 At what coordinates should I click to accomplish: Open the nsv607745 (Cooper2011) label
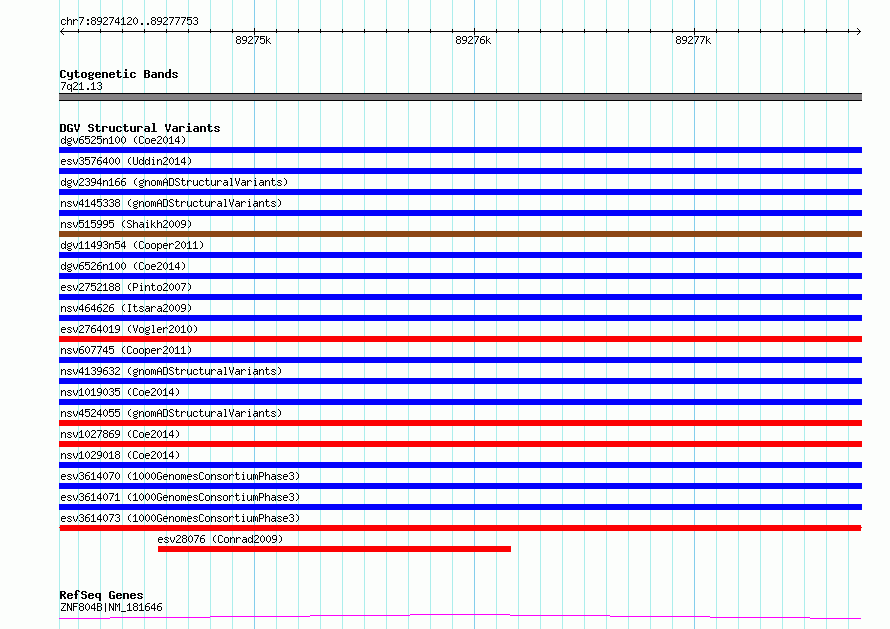click(x=126, y=350)
